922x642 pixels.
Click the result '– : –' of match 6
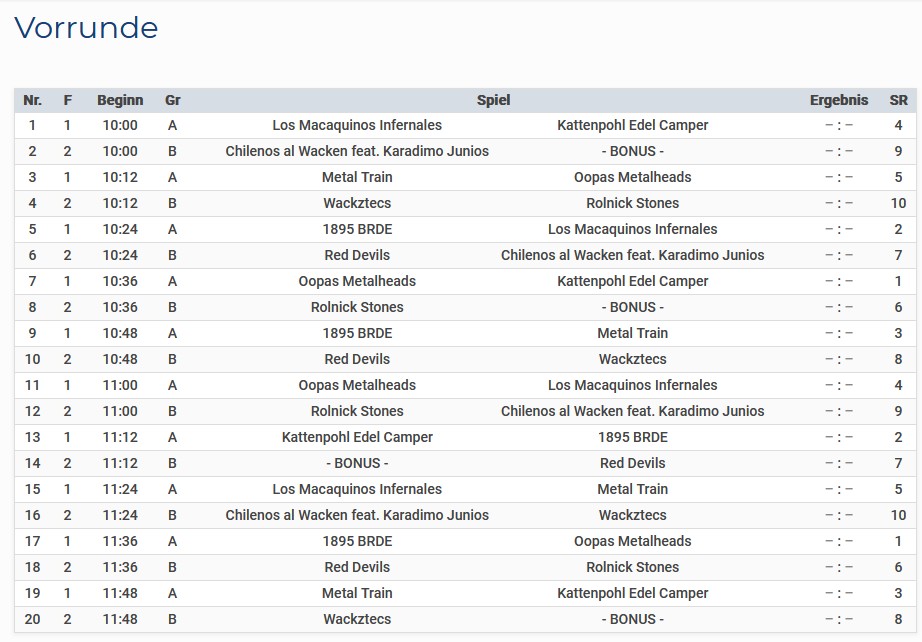(839, 255)
